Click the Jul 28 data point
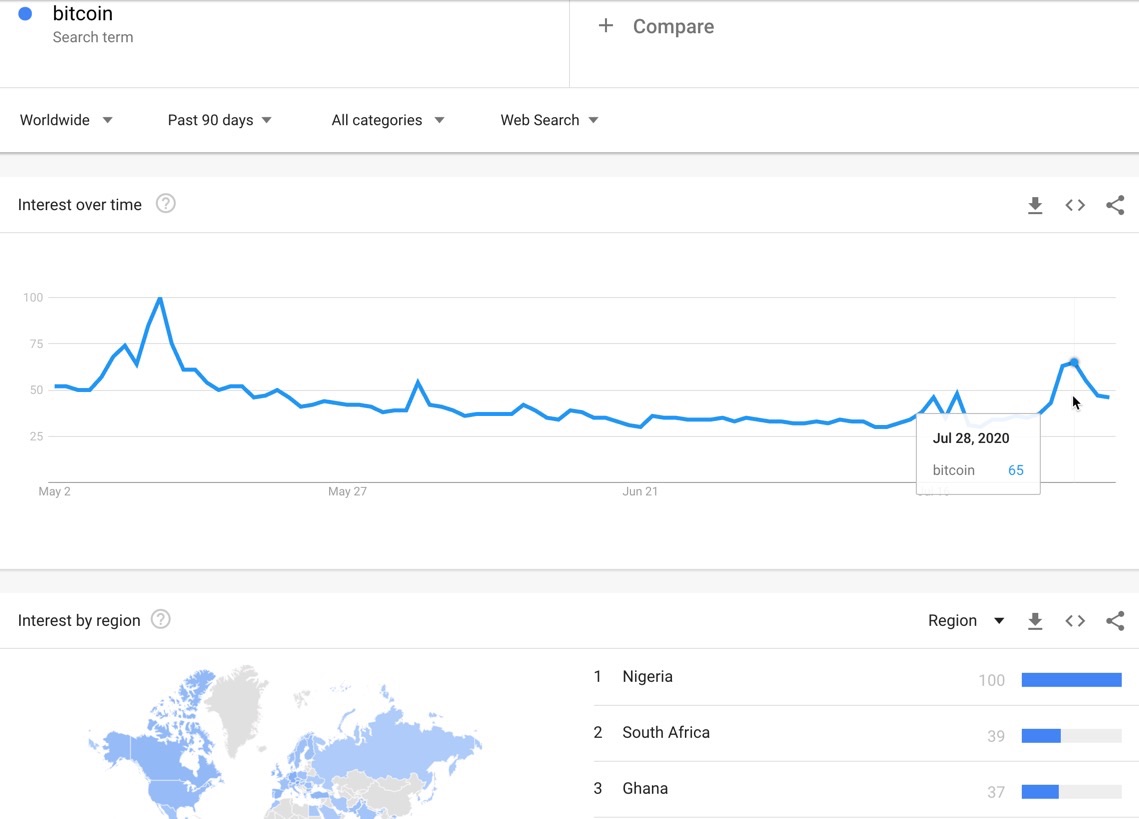This screenshot has width=1139, height=819. (1074, 362)
